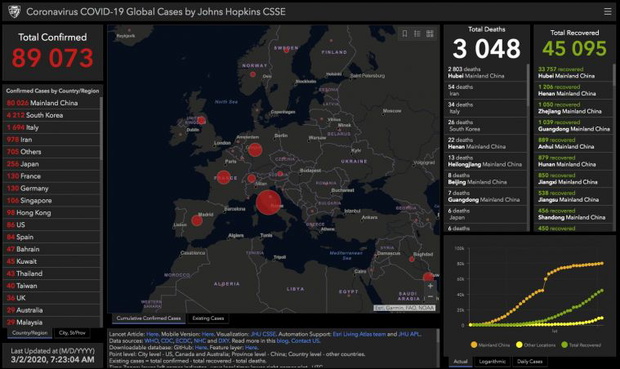Open the hamburger menu in the header
Image resolution: width=620 pixels, height=369 pixels.
[x=607, y=12]
